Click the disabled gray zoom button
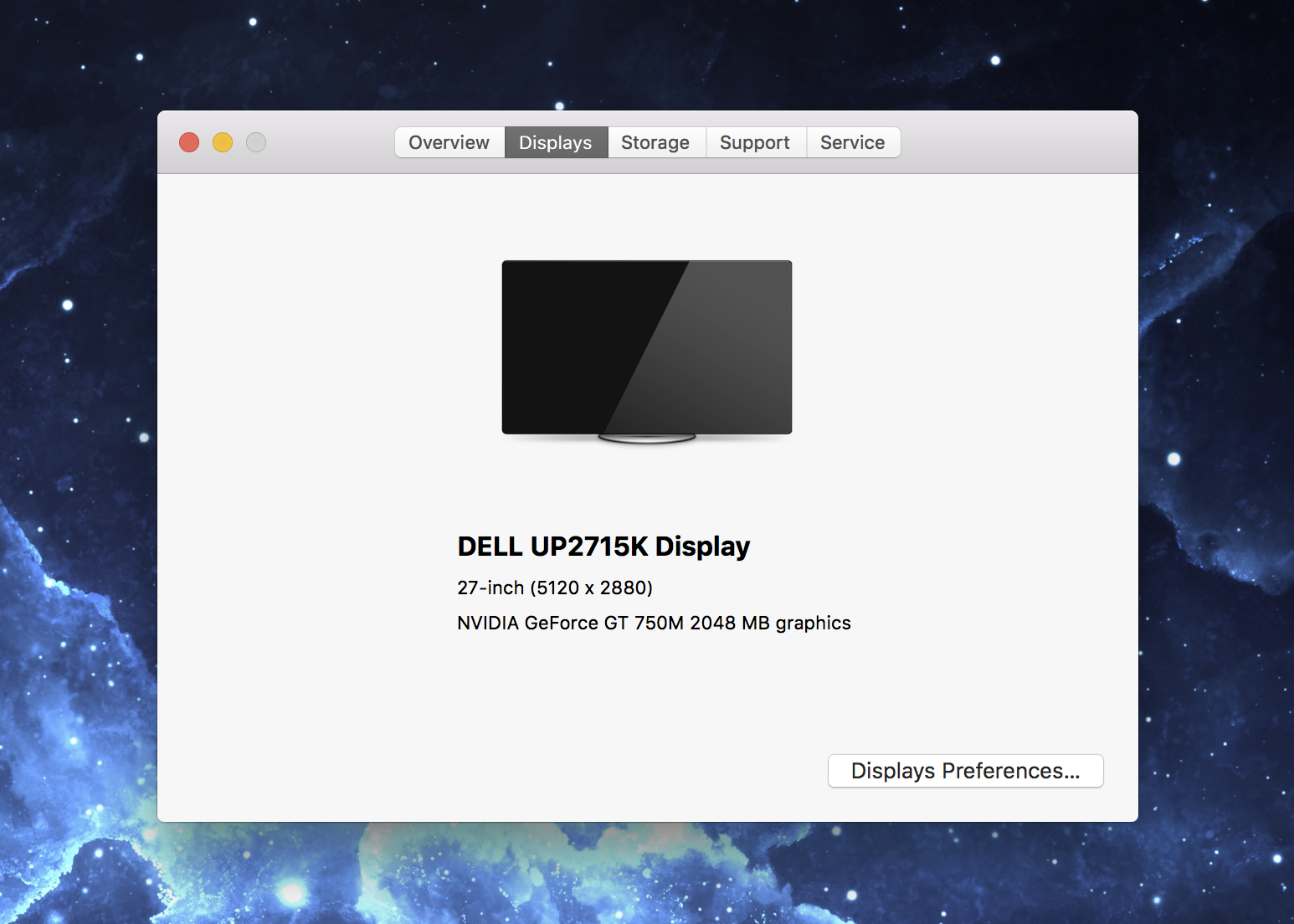Viewport: 1294px width, 924px height. coord(256,142)
